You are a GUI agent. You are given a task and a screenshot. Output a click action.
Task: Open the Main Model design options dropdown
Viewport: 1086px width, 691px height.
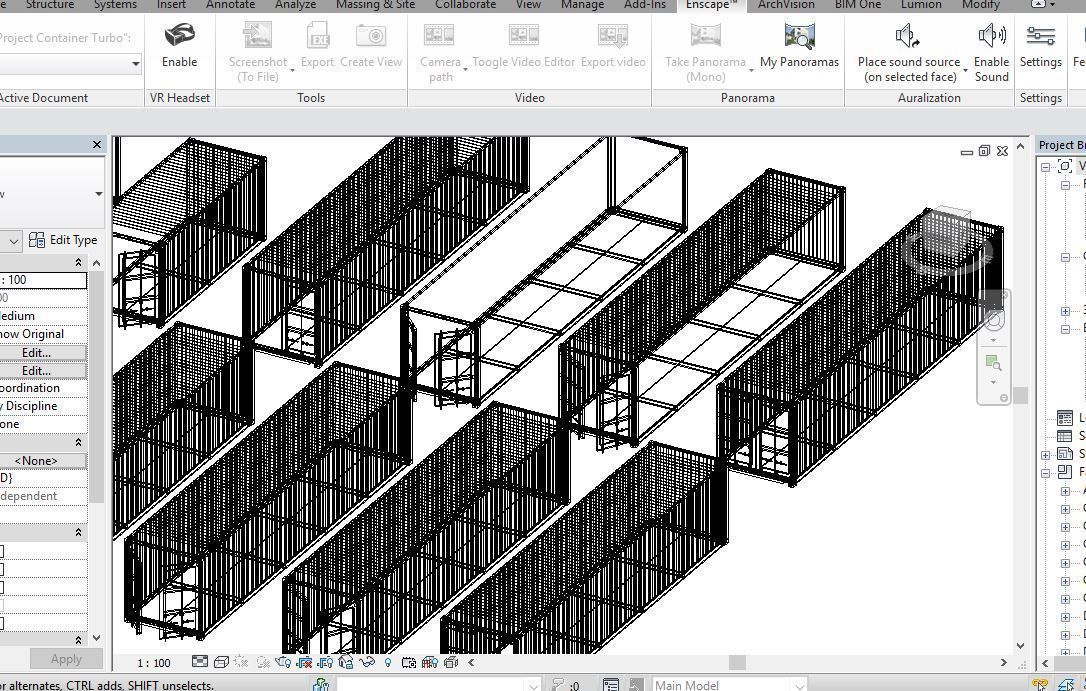tap(799, 685)
